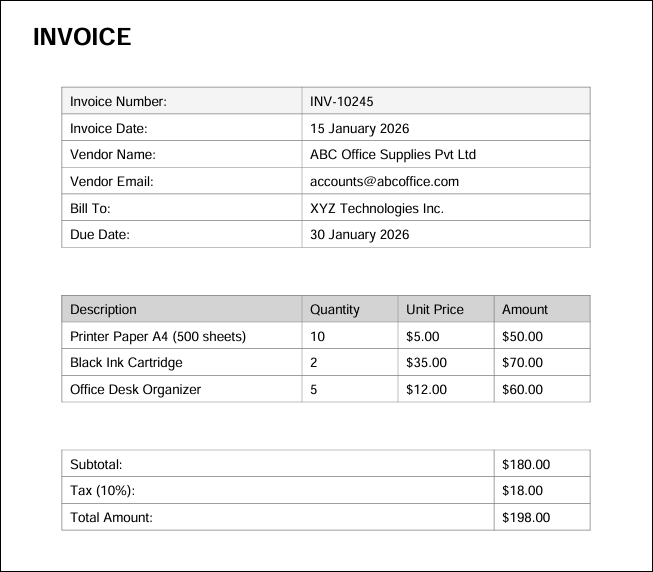Viewport: 653px width, 572px height.
Task: Click the Invoice Number label cell
Action: (x=118, y=101)
